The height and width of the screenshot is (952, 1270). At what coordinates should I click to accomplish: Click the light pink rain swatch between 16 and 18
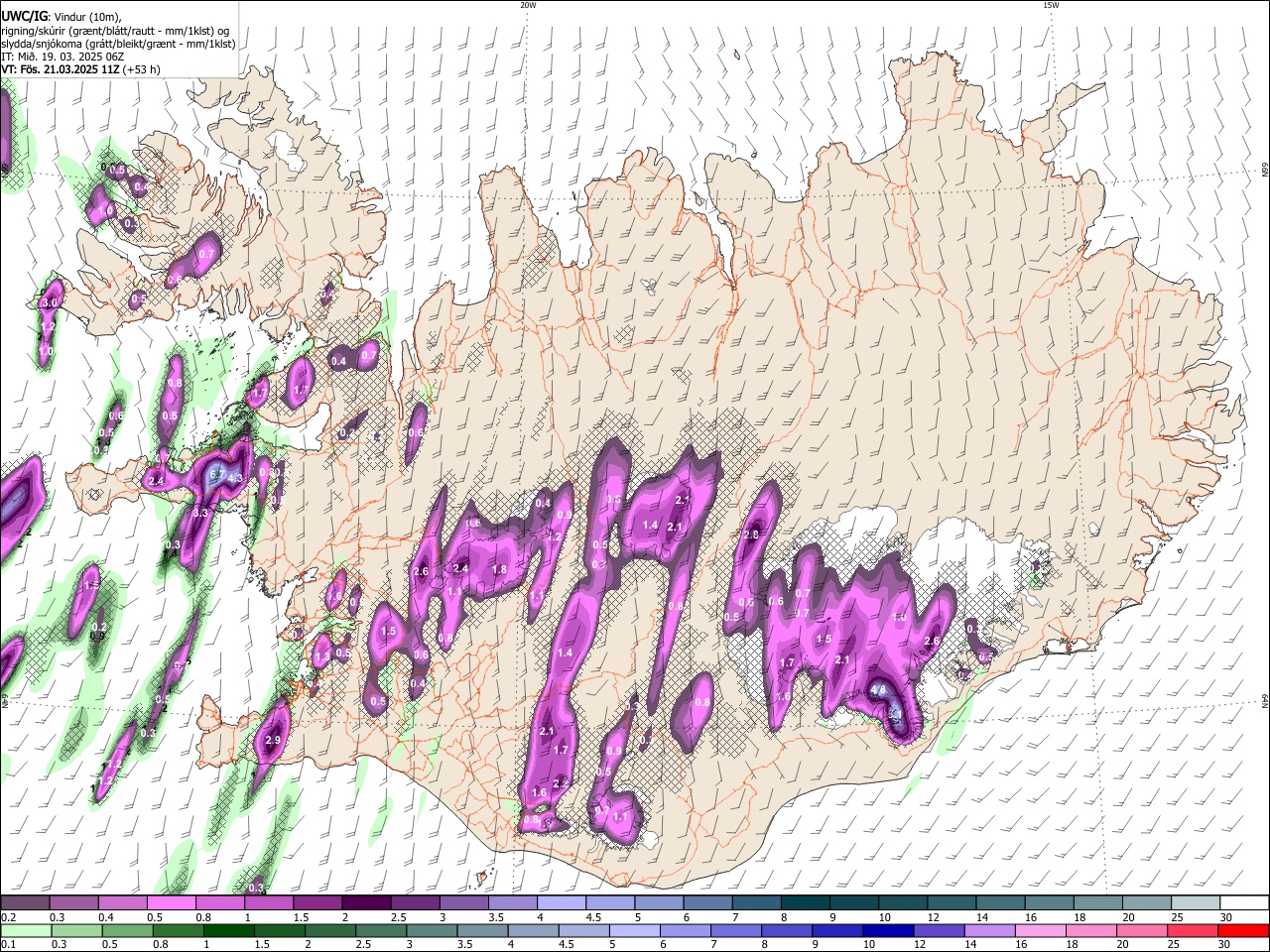pyautogui.click(x=1041, y=930)
